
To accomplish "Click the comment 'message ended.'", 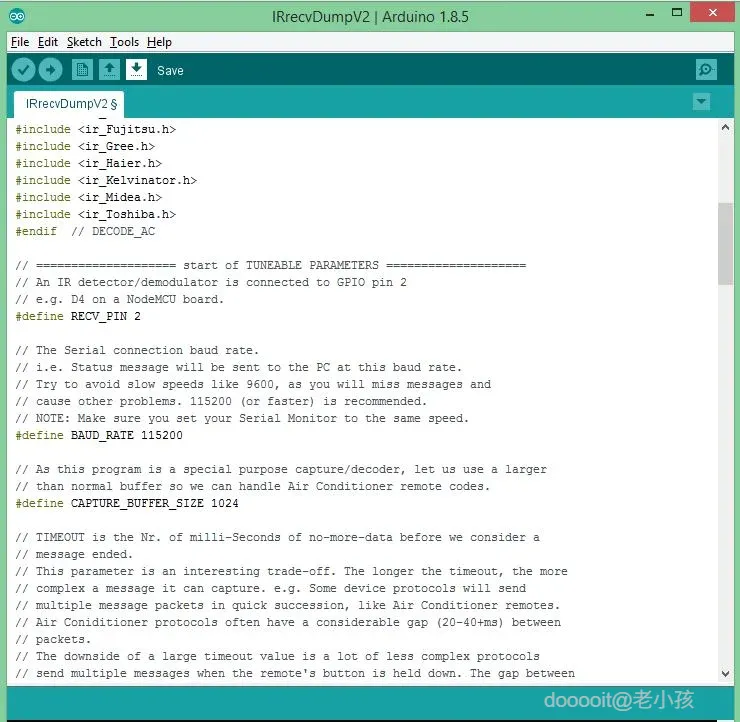I will 74,554.
